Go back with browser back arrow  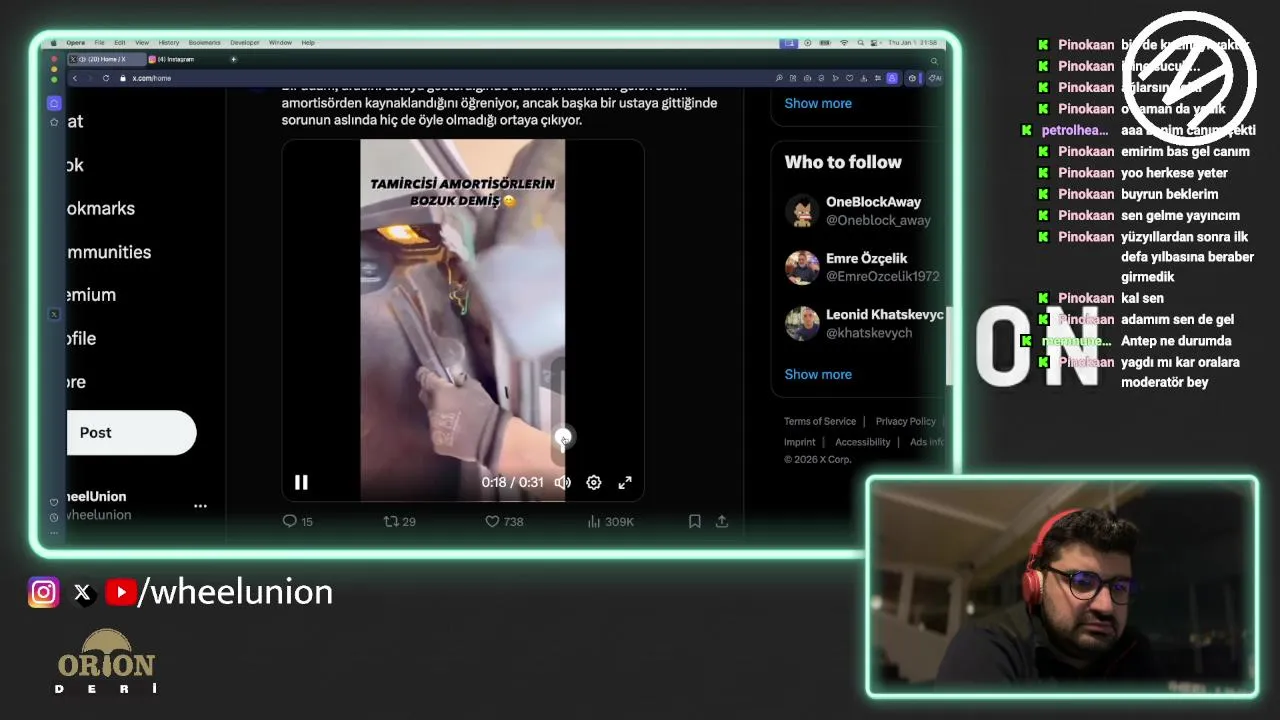74,78
